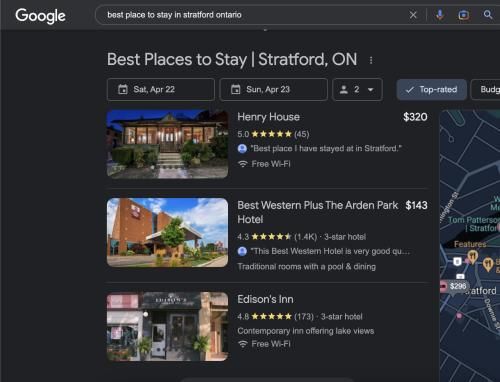
Task: Open the Edison's Inn listing
Action: 265,299
